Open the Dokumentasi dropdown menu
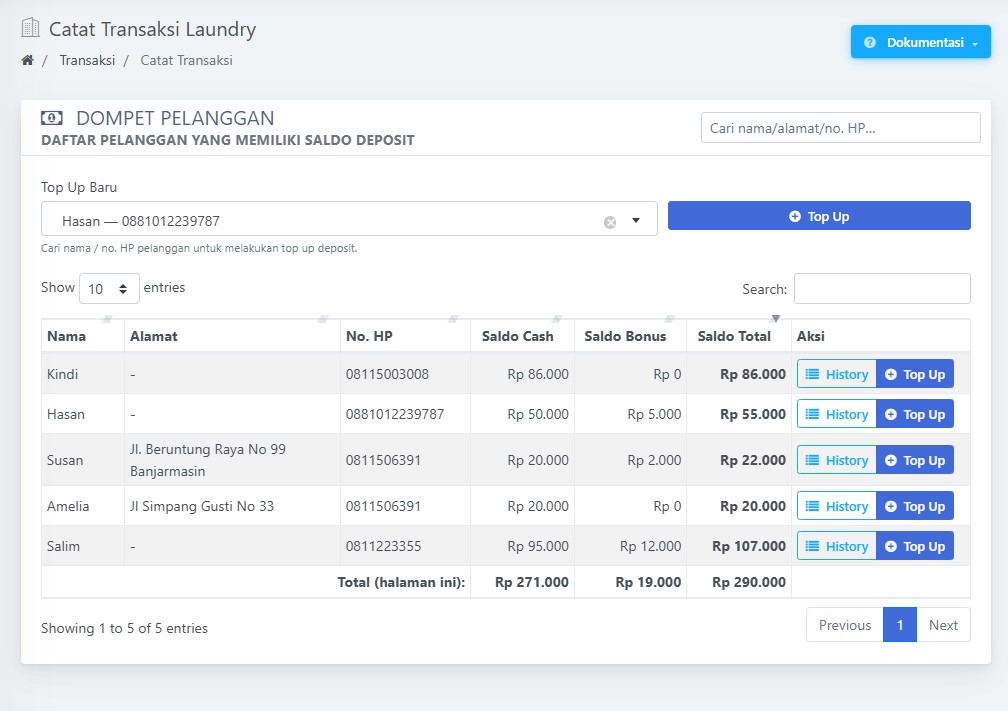 (920, 42)
